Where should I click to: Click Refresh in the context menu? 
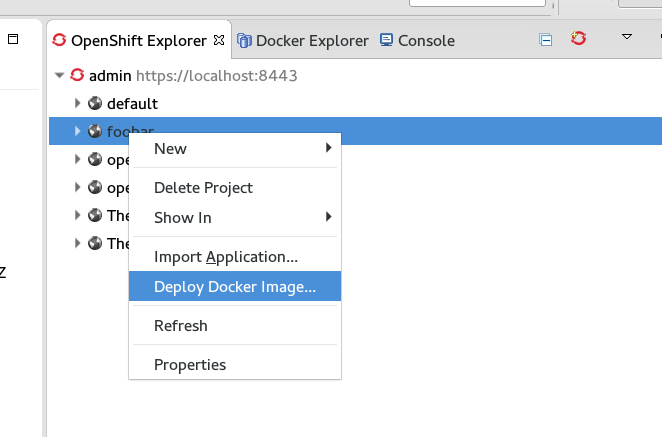click(181, 326)
